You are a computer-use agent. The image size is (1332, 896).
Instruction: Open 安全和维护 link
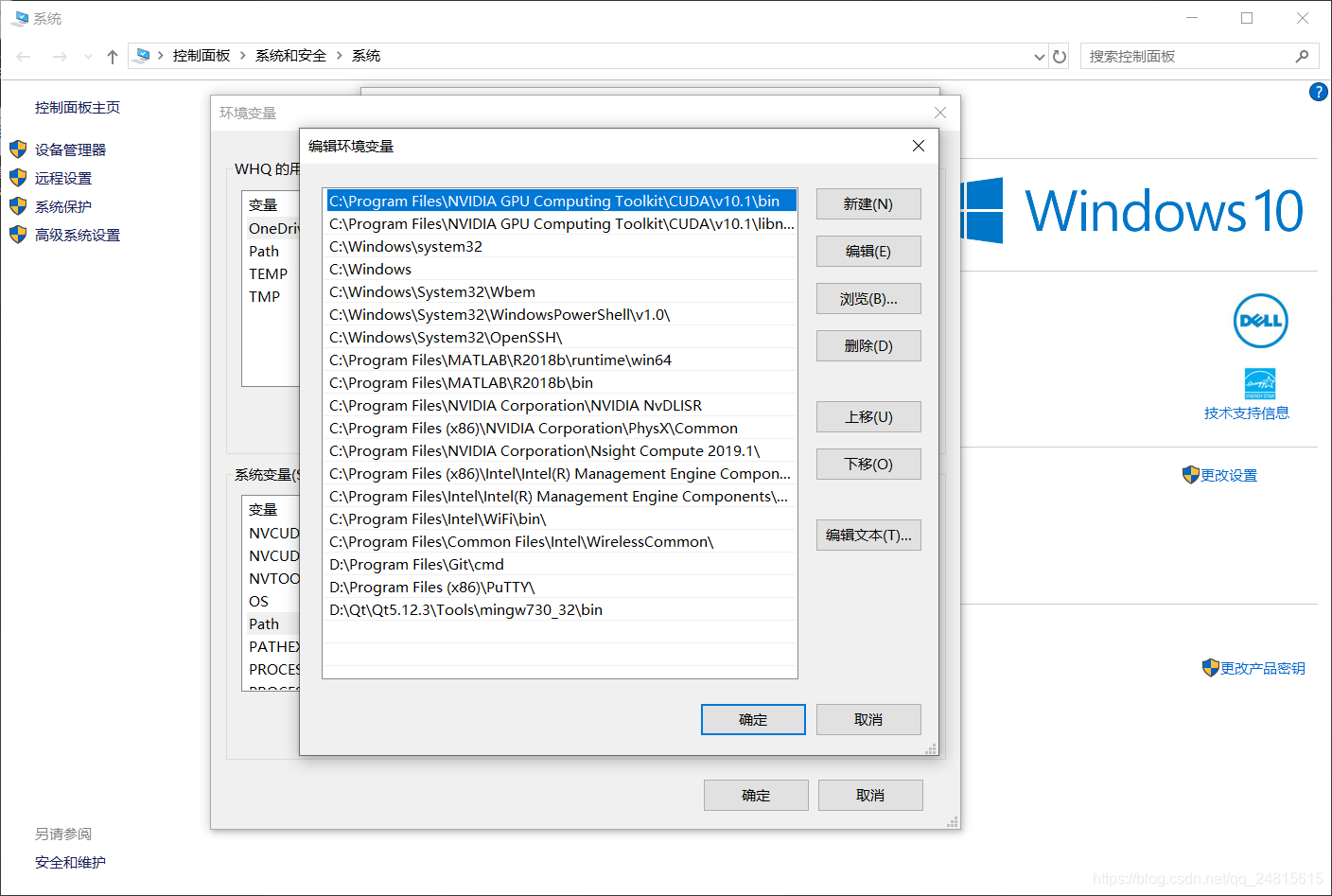point(70,863)
